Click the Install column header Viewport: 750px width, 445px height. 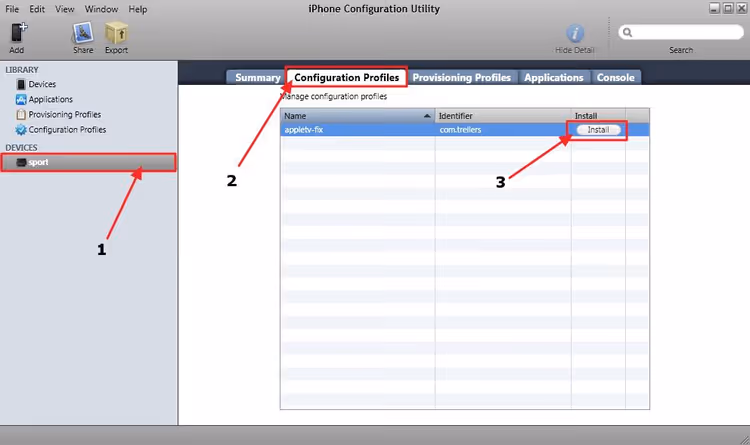[x=598, y=116]
